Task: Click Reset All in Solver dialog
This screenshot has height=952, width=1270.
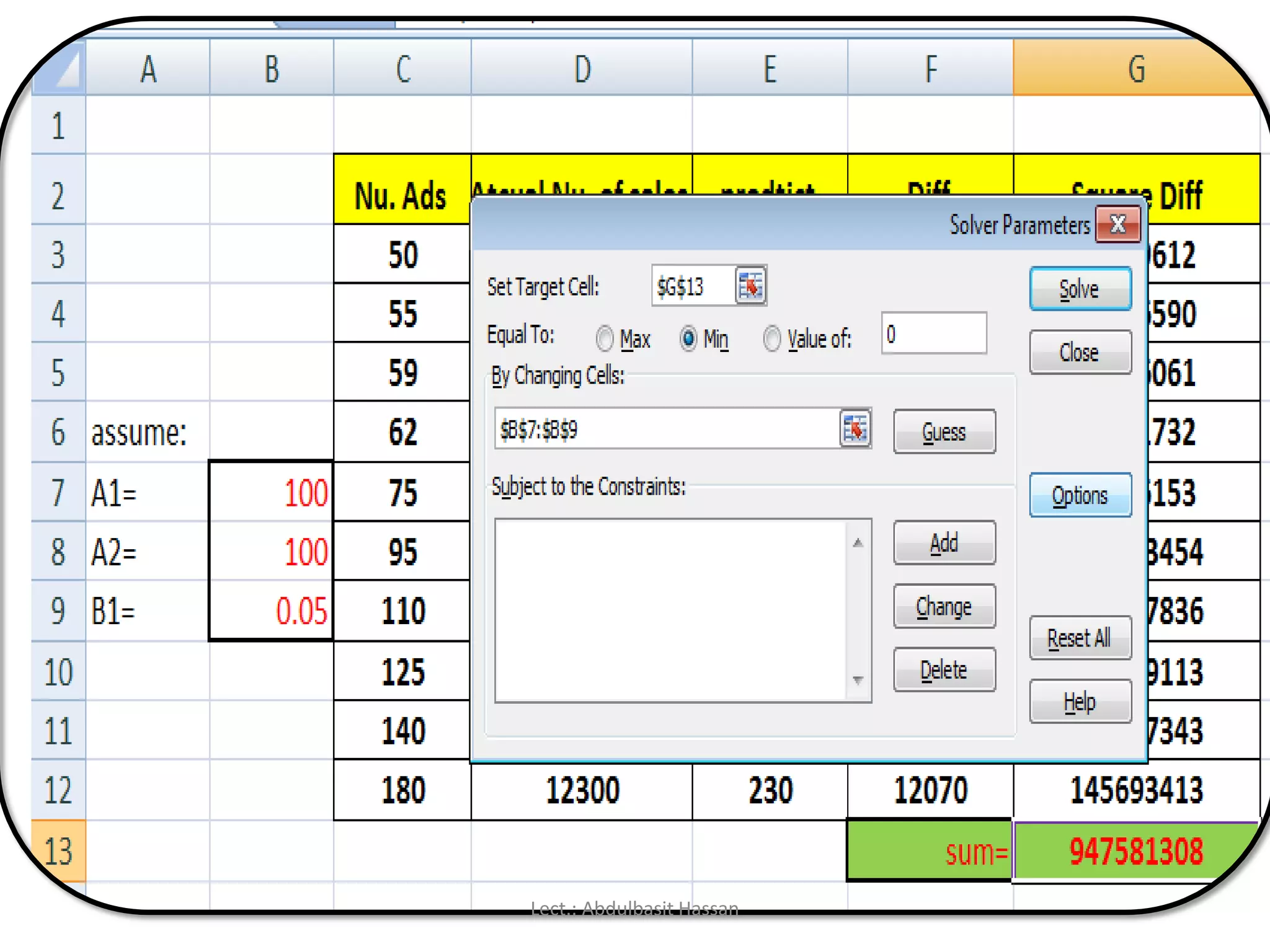Action: (x=1080, y=638)
